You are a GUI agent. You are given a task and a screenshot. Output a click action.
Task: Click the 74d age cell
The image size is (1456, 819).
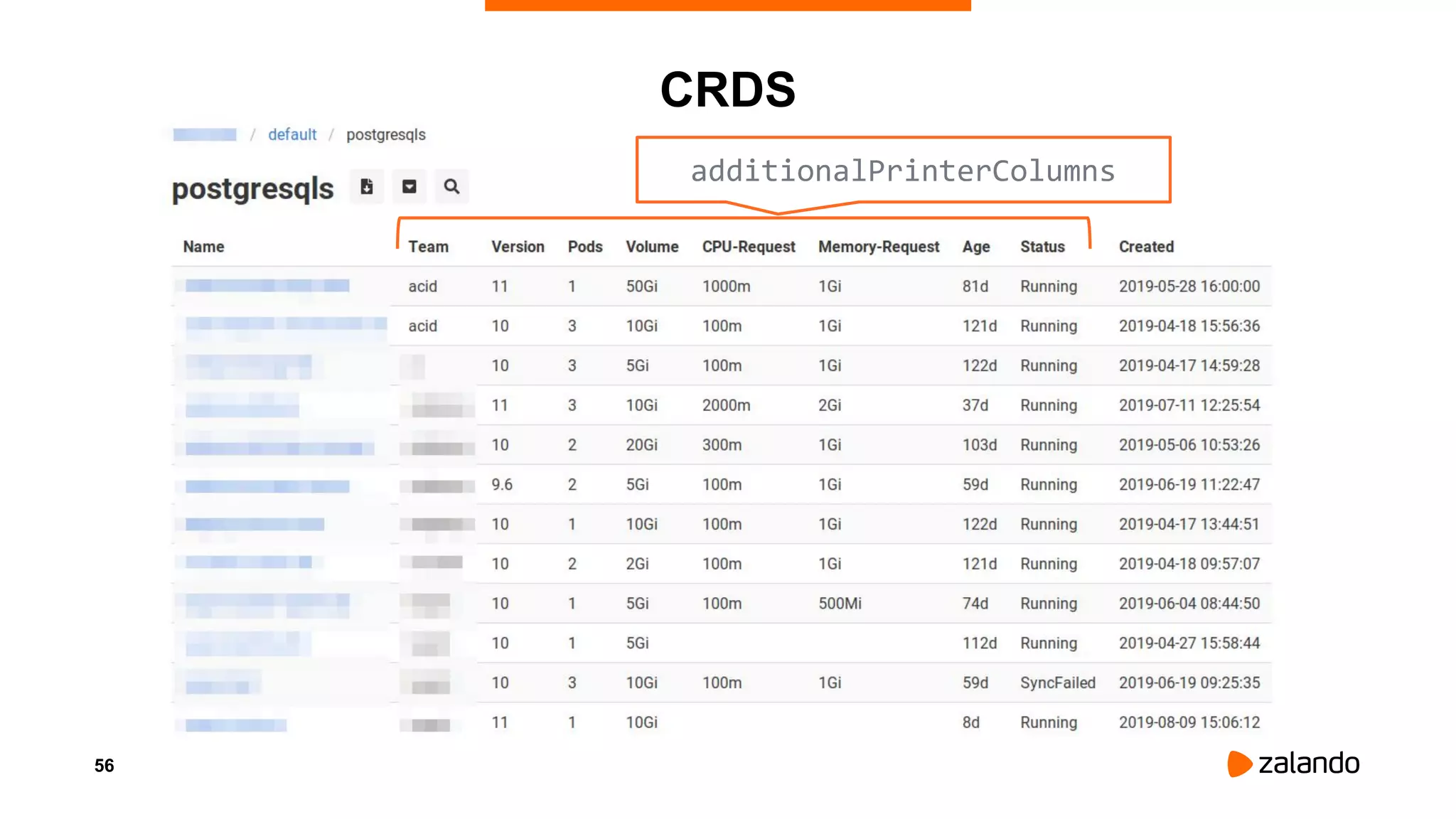pyautogui.click(x=975, y=604)
